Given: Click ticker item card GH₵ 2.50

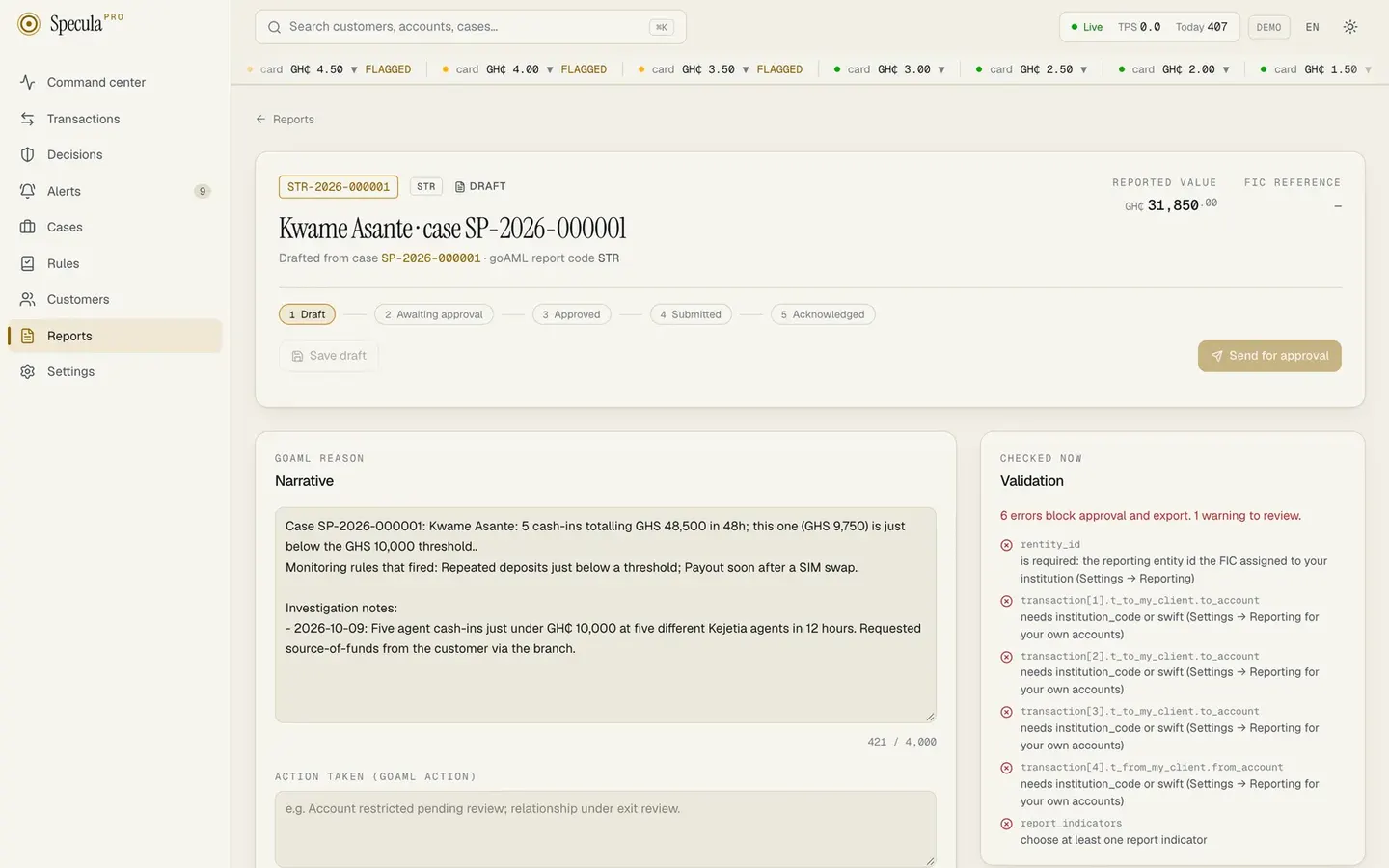Looking at the screenshot, I should pyautogui.click(x=1031, y=69).
